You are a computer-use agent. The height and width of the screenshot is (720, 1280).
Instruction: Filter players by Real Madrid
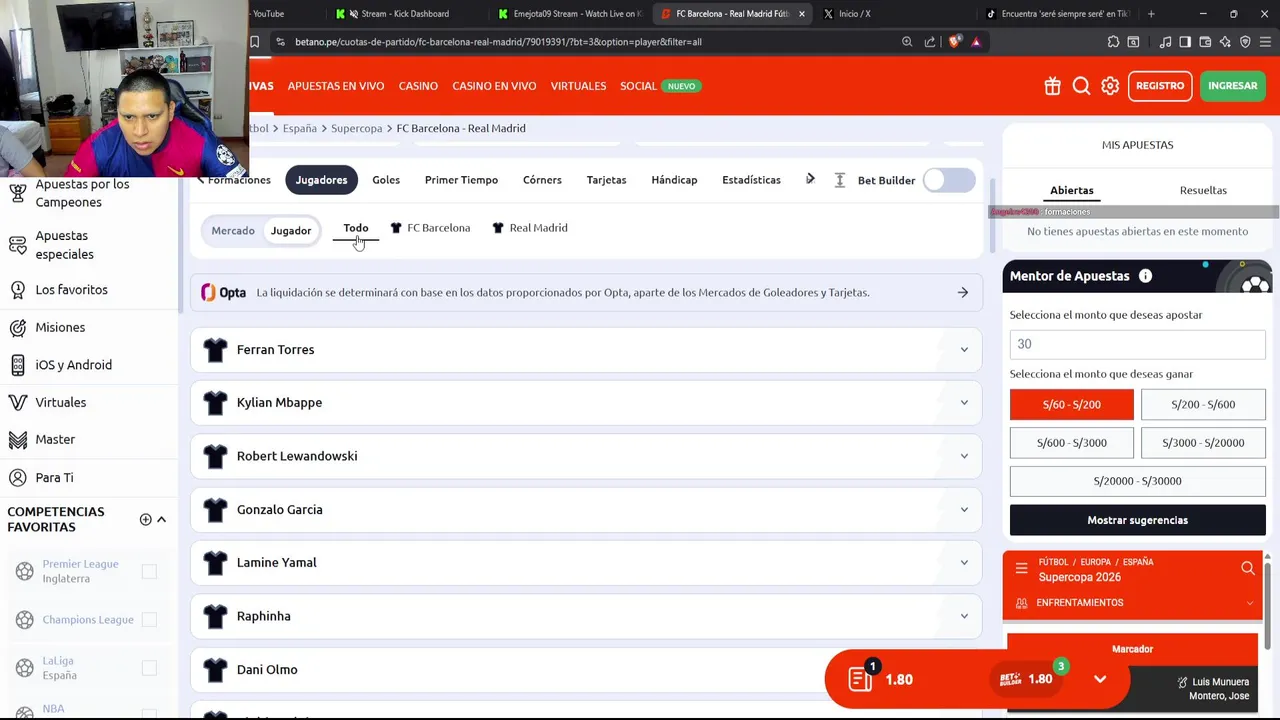530,228
